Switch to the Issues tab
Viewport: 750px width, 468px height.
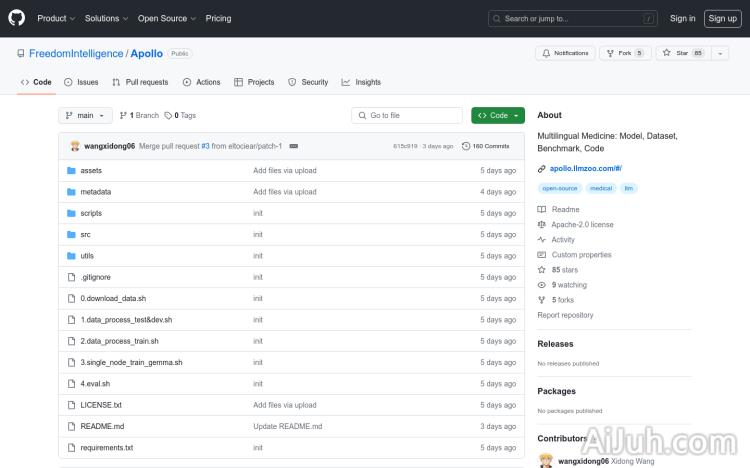coord(81,82)
